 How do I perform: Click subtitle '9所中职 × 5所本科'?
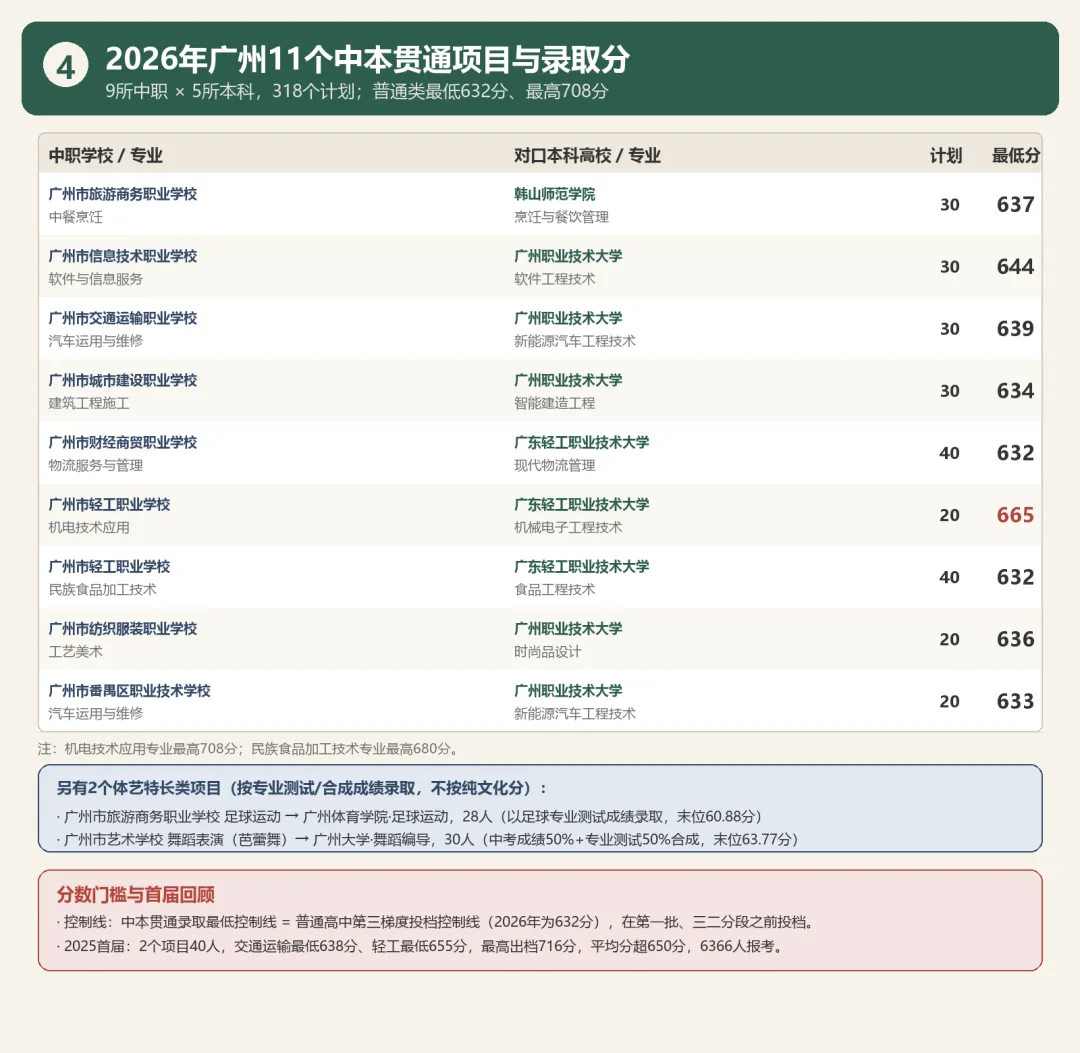pyautogui.click(x=180, y=91)
